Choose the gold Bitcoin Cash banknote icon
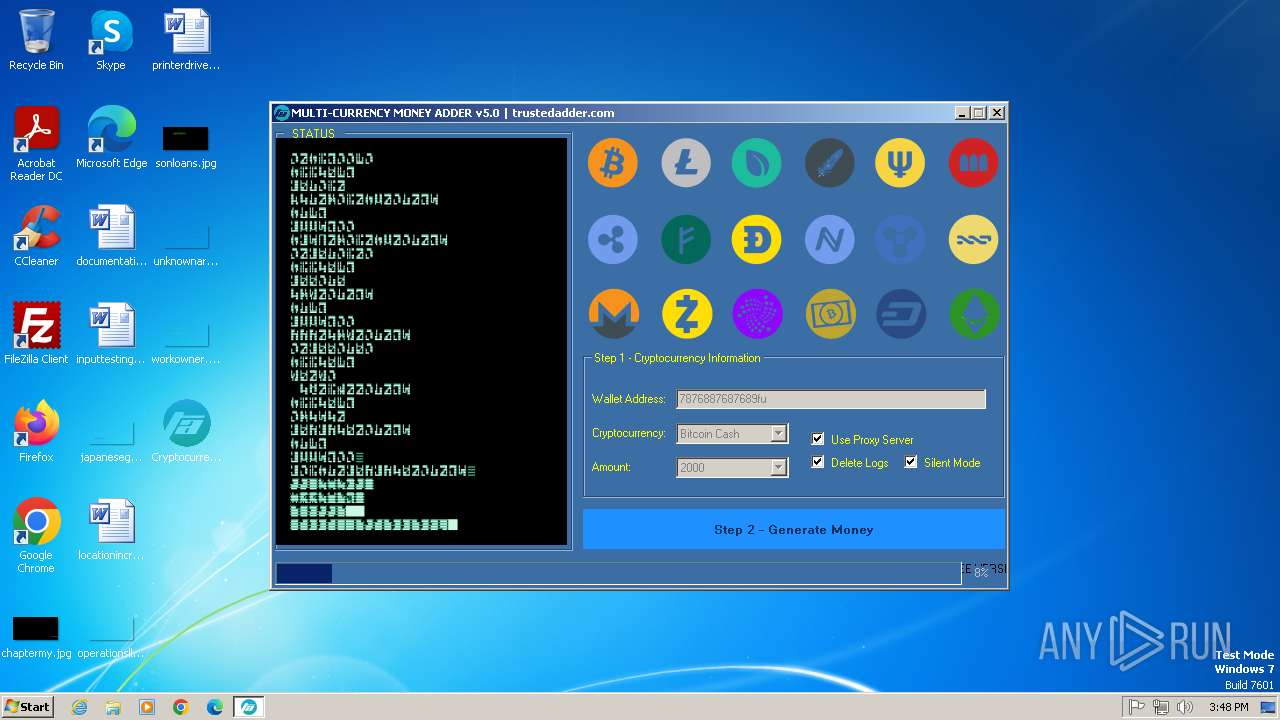The image size is (1280, 720). point(830,314)
